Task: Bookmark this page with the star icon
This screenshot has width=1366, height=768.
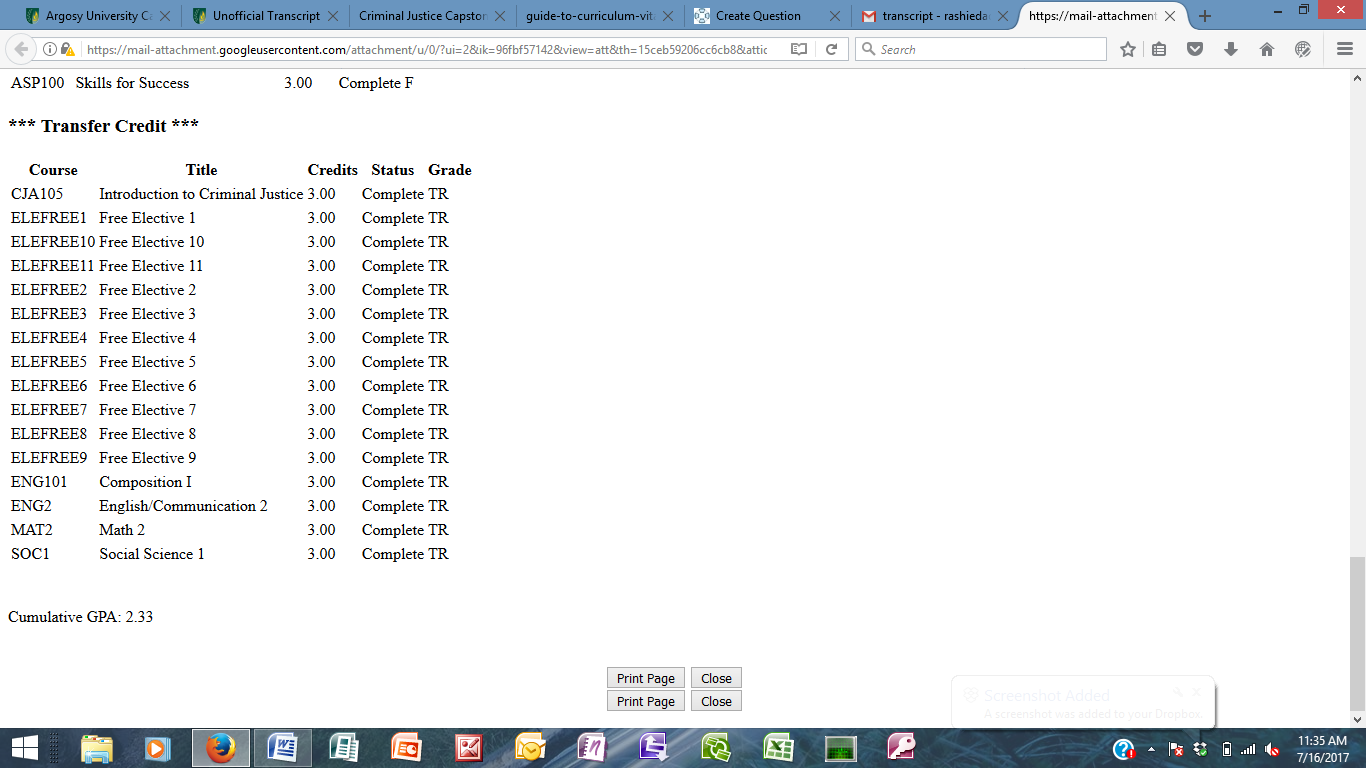Action: [1128, 49]
